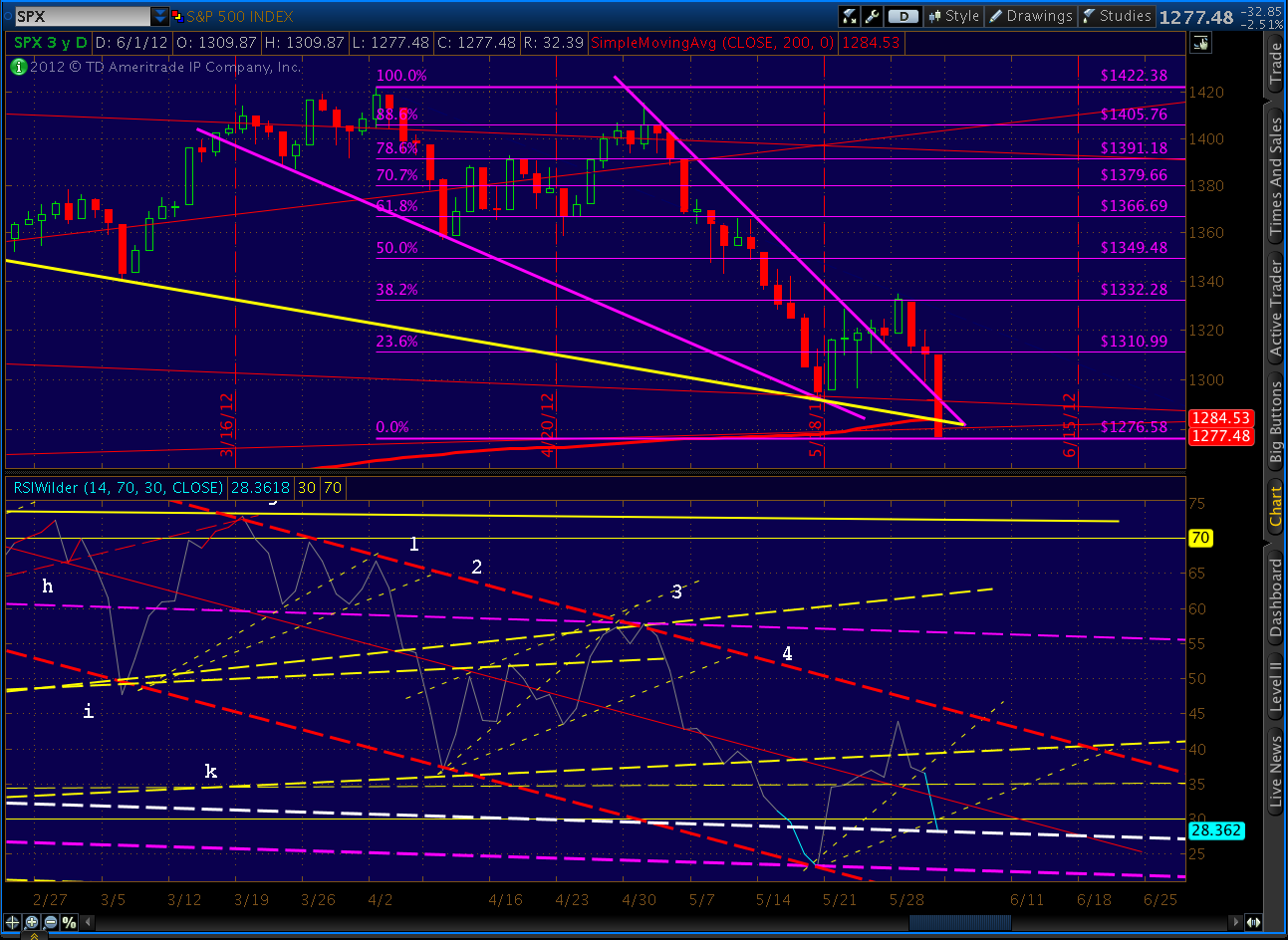Click the 'D: 6/1/12' date readout
This screenshot has height=940, width=1288.
[132, 43]
